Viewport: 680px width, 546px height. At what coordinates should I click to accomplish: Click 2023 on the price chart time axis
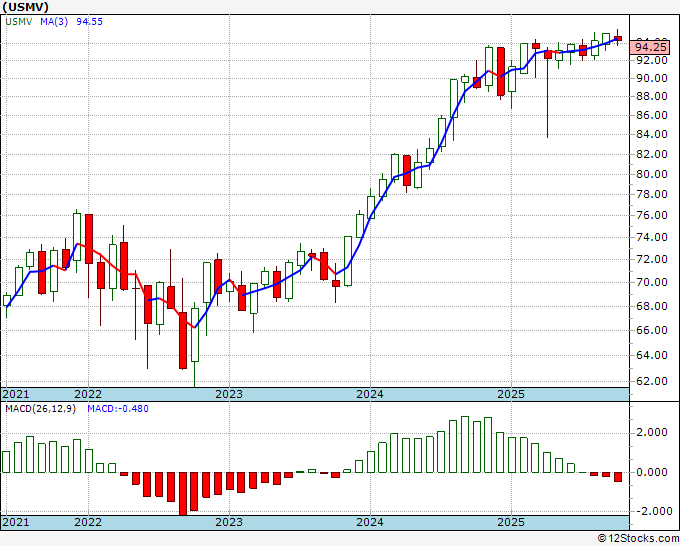pyautogui.click(x=229, y=394)
